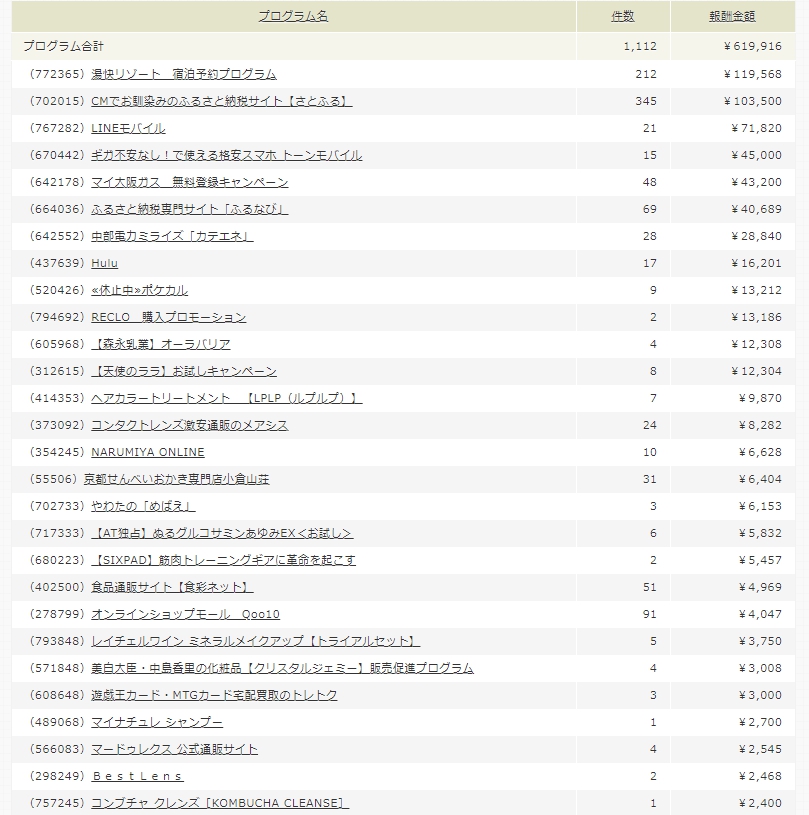Click the count 212 for 湯快リゾート
This screenshot has height=815, width=809.
click(646, 74)
